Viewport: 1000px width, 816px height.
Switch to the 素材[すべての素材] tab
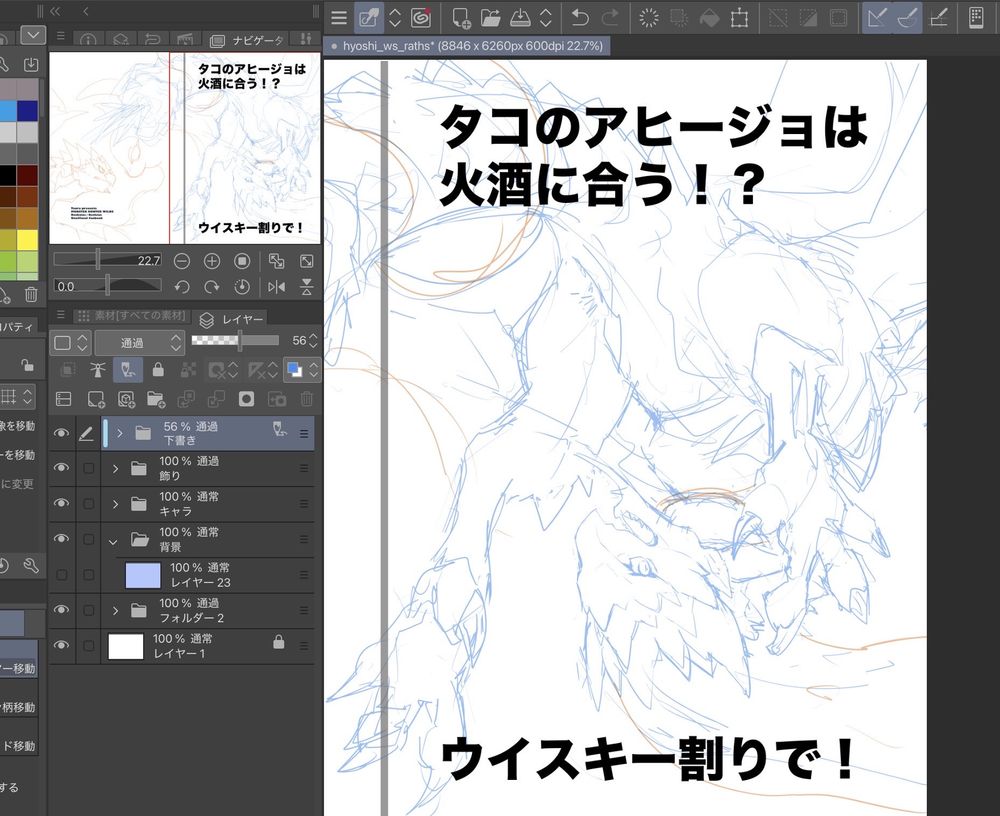click(133, 316)
